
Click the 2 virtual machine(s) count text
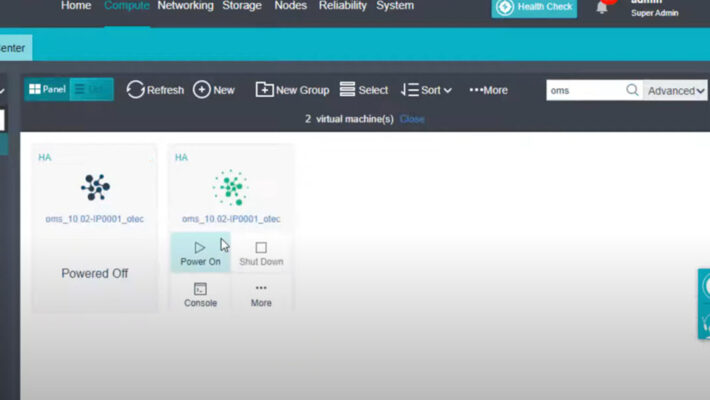[349, 119]
